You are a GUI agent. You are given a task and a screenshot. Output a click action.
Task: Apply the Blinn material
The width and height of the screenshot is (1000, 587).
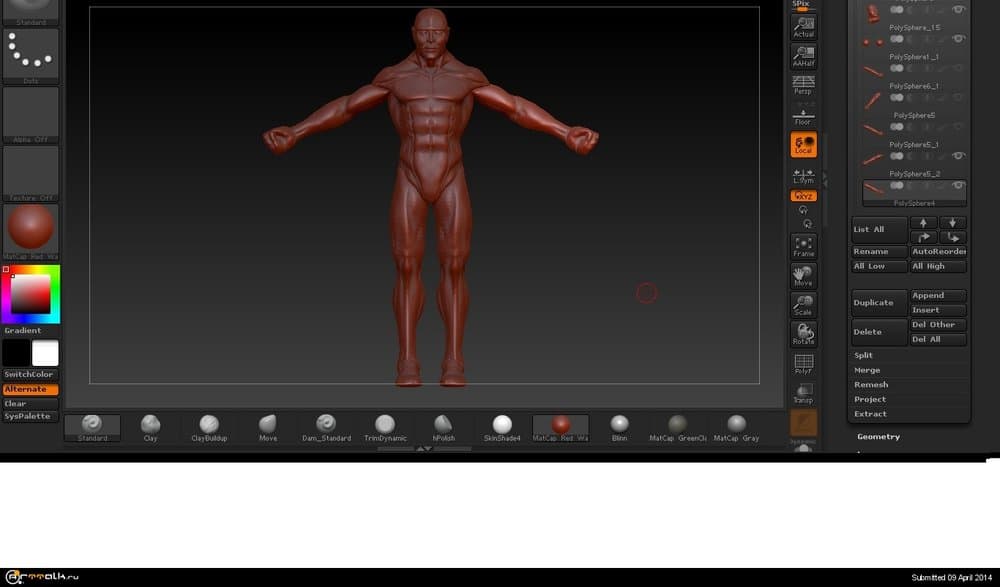pyautogui.click(x=620, y=427)
